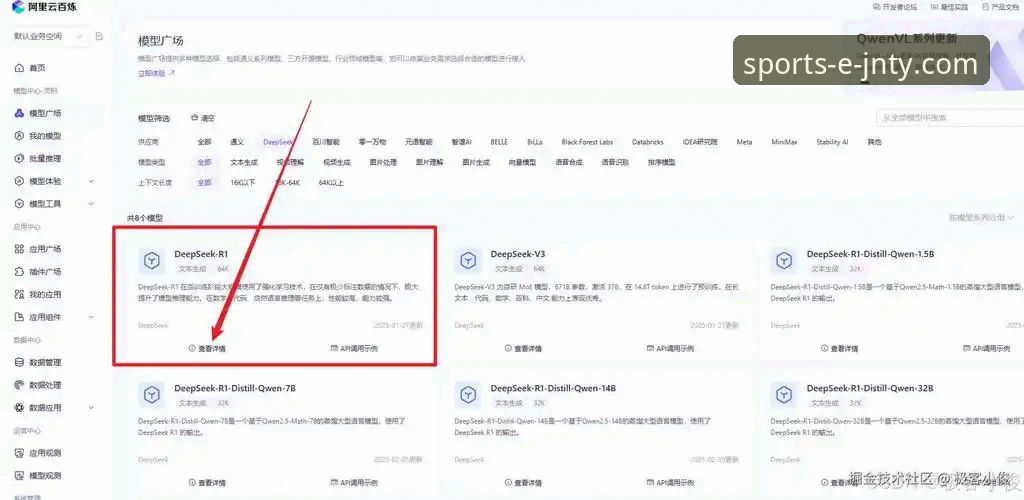Filter suppliers by 零一万物
This screenshot has width=1024, height=500.
372,142
